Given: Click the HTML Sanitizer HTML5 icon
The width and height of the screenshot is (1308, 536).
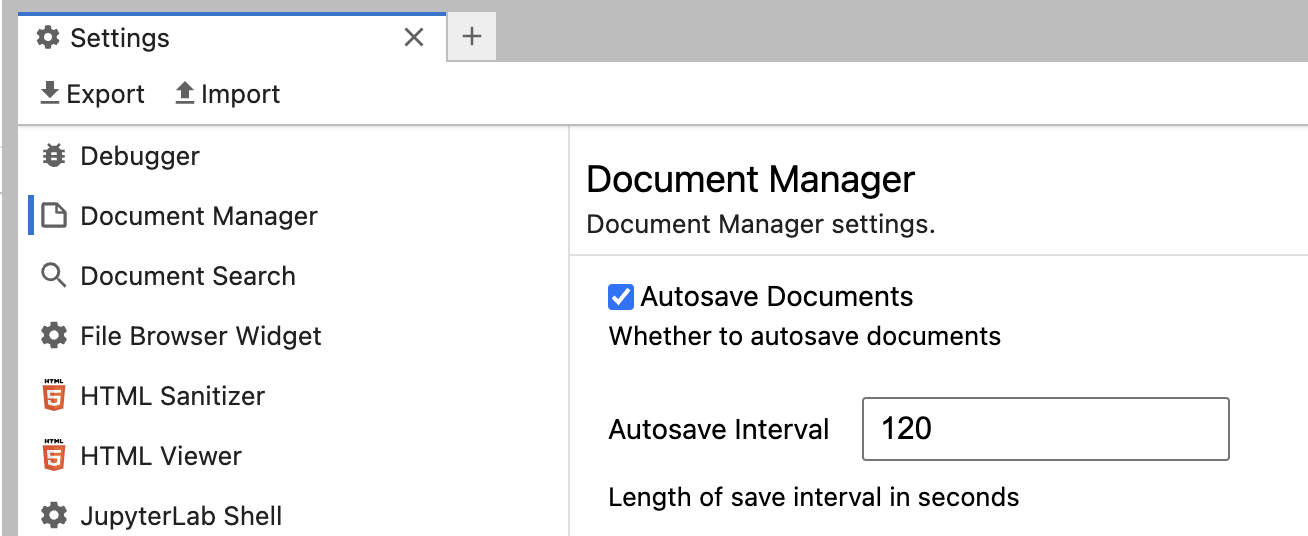Looking at the screenshot, I should (54, 396).
